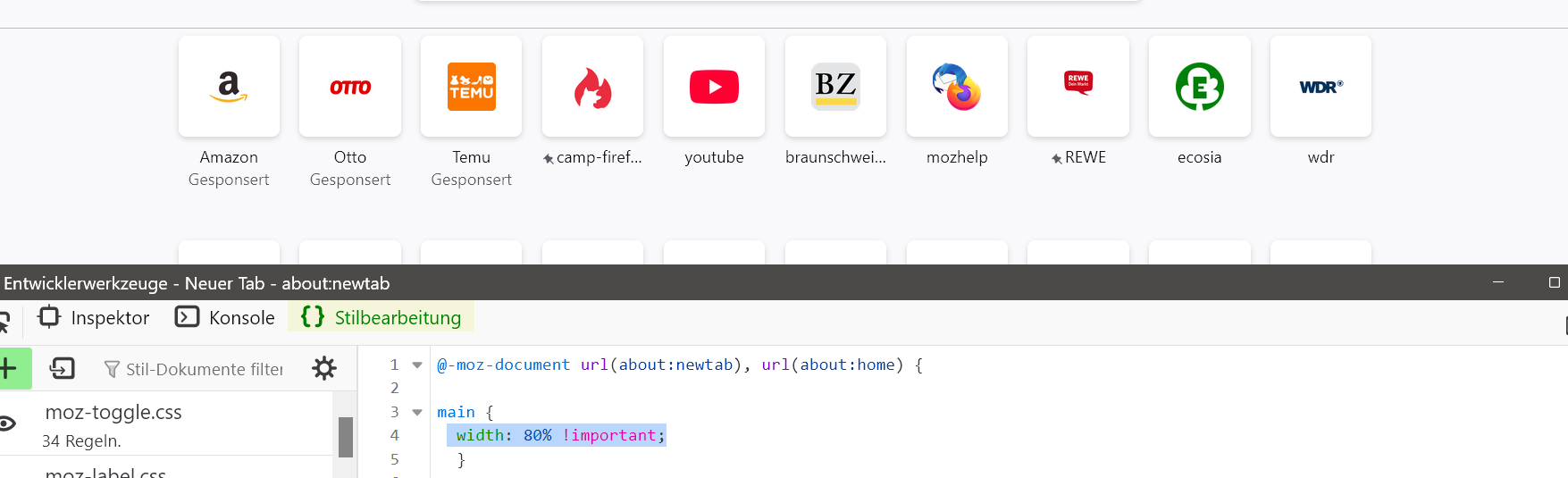The image size is (1568, 478).
Task: Switch to the Inspektor tab
Action: (x=94, y=317)
